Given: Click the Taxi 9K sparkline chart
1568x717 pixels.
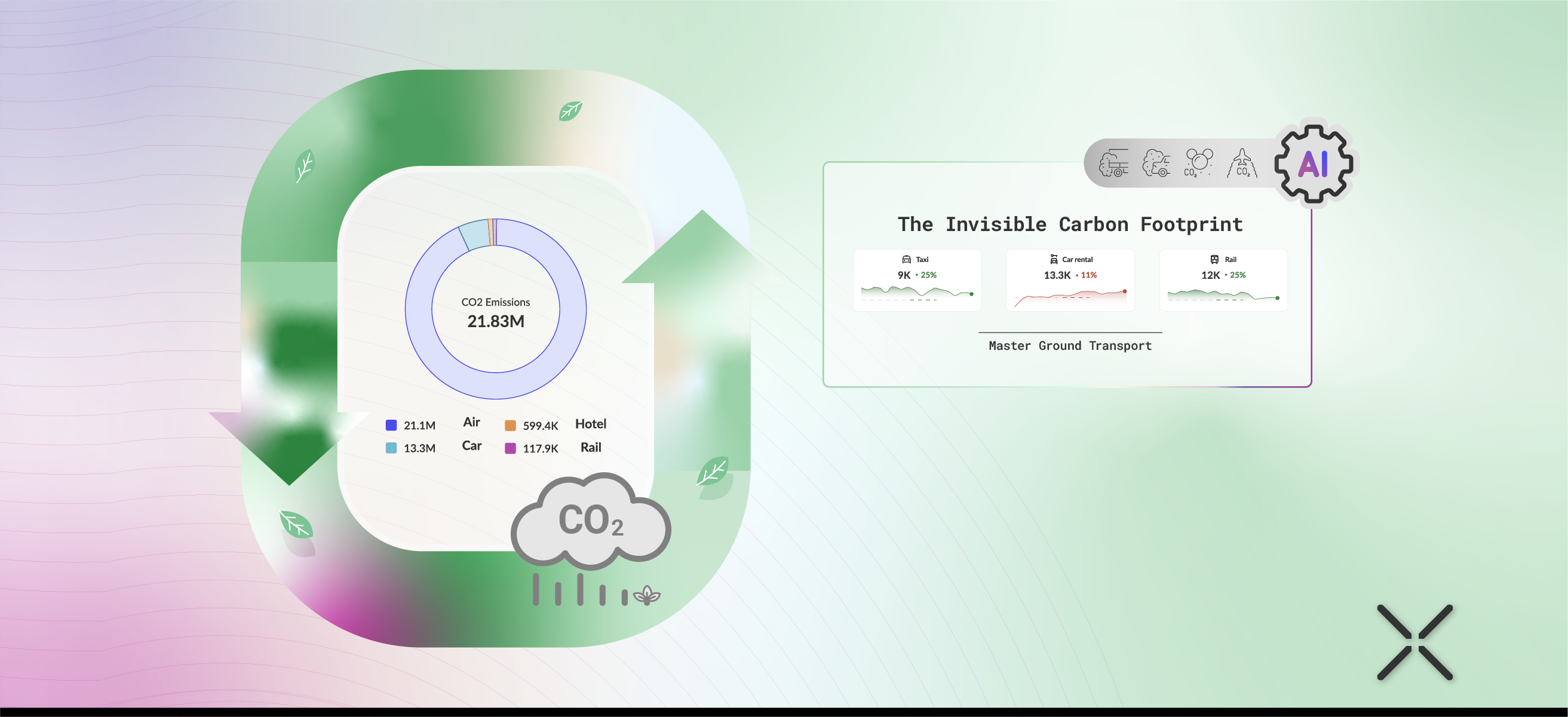Looking at the screenshot, I should pyautogui.click(x=917, y=293).
